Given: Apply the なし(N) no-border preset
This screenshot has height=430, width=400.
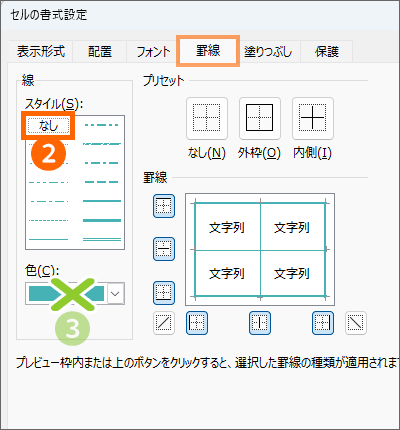Looking at the screenshot, I should (x=207, y=118).
